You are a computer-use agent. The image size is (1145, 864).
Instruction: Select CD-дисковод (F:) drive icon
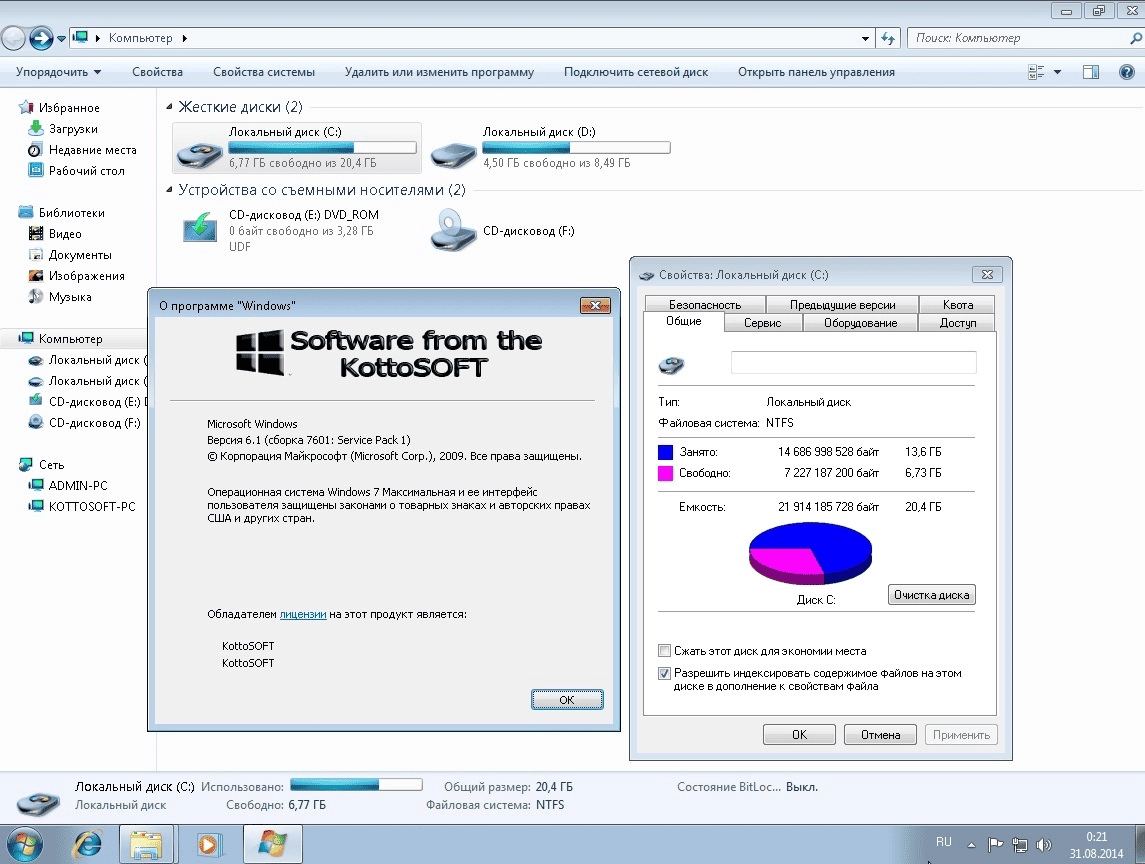(x=453, y=230)
